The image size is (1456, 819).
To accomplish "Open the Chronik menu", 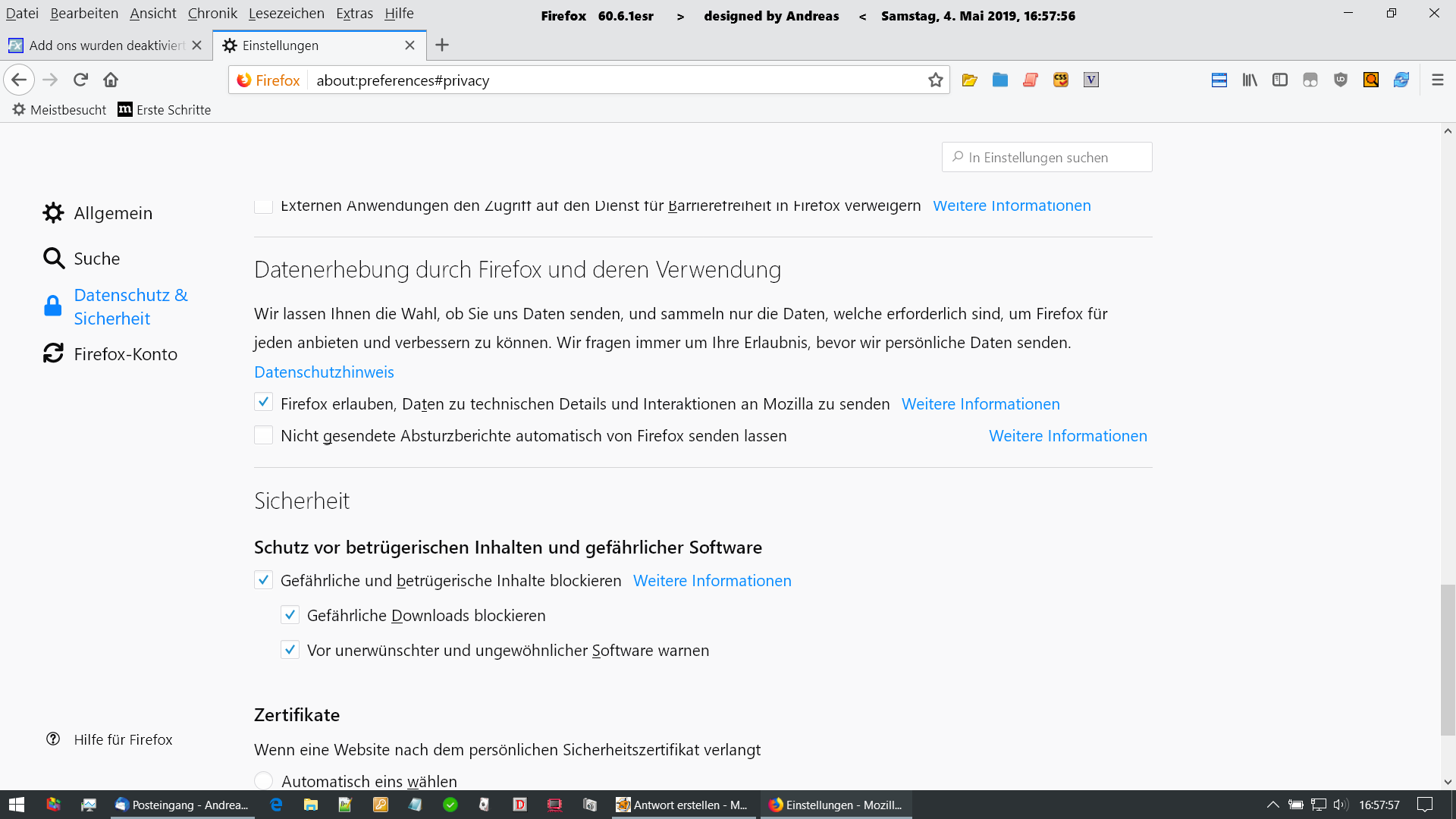I will click(x=212, y=13).
